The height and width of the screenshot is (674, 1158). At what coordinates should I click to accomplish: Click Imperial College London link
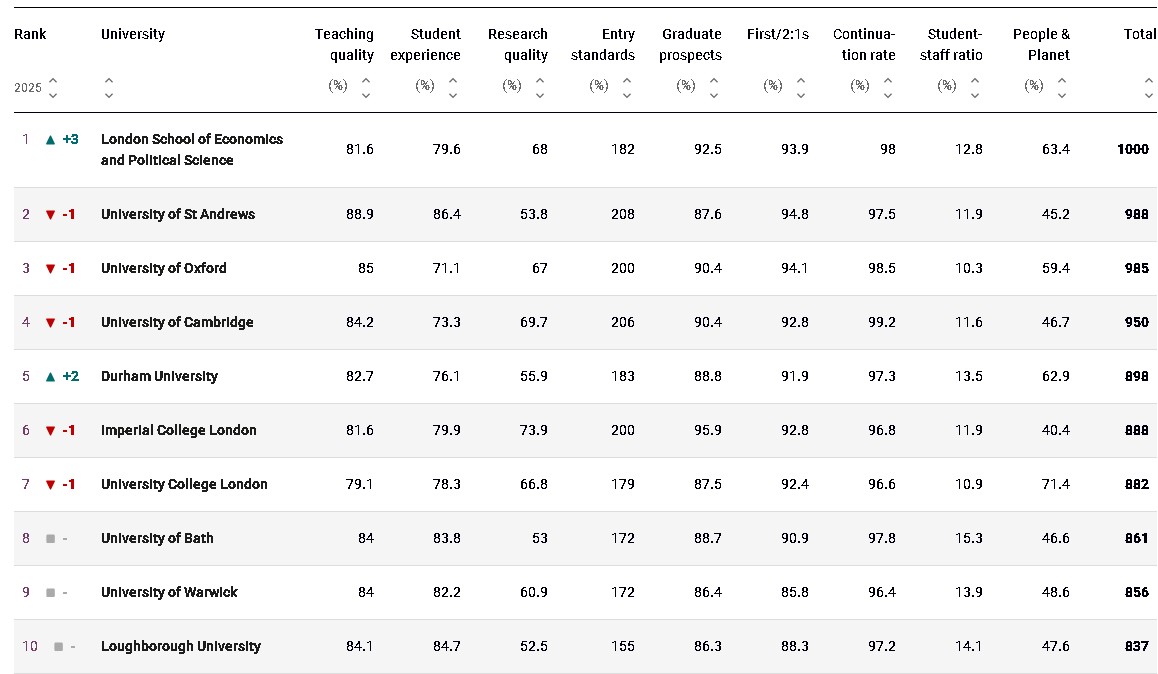(179, 430)
